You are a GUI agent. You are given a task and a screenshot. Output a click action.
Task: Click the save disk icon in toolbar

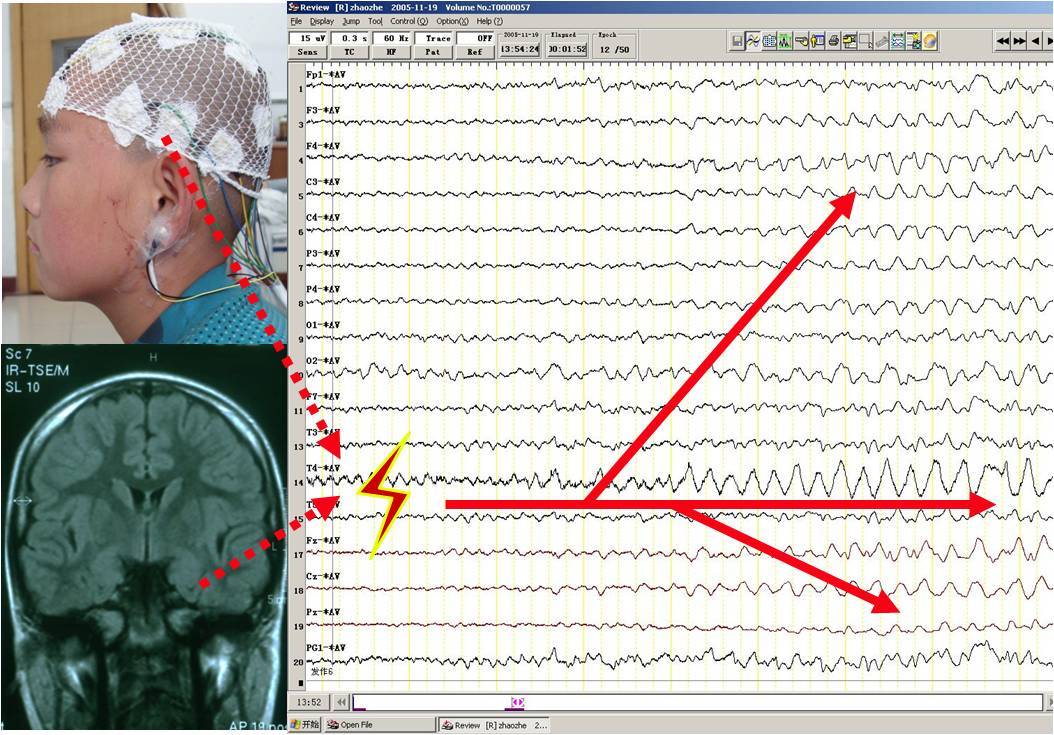737,41
